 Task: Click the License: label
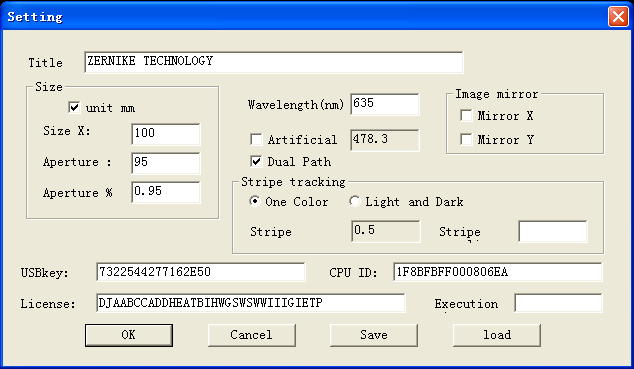coord(48,304)
